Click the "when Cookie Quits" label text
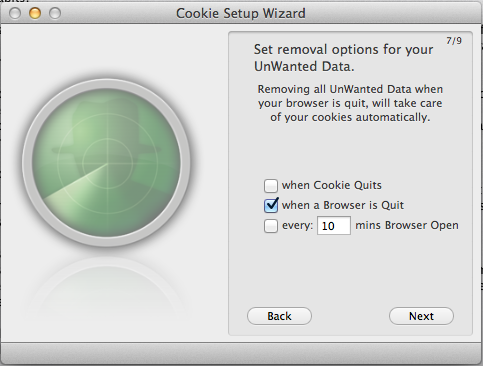The image size is (483, 366). [x=332, y=185]
